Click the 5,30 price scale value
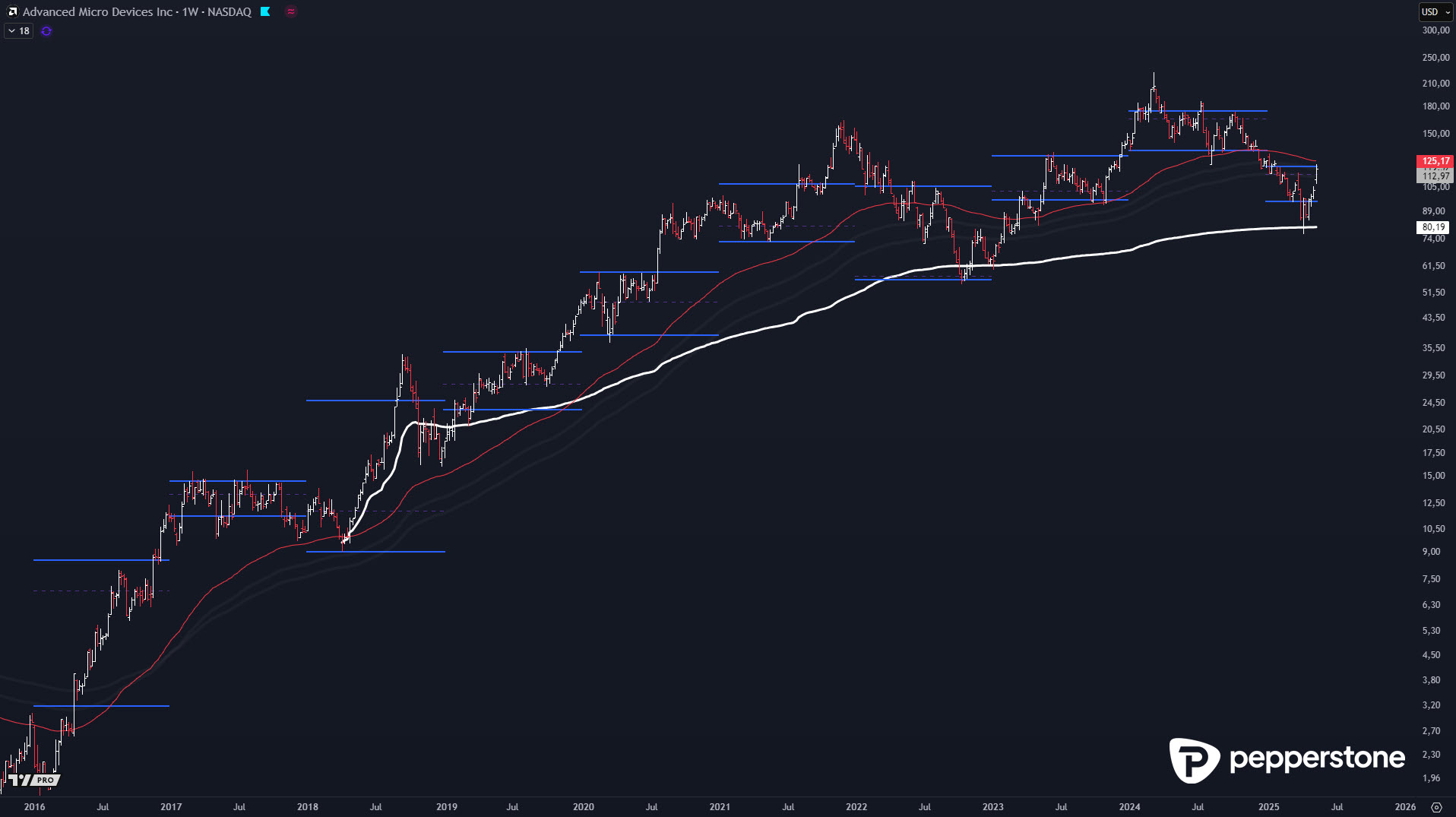 [x=1431, y=631]
